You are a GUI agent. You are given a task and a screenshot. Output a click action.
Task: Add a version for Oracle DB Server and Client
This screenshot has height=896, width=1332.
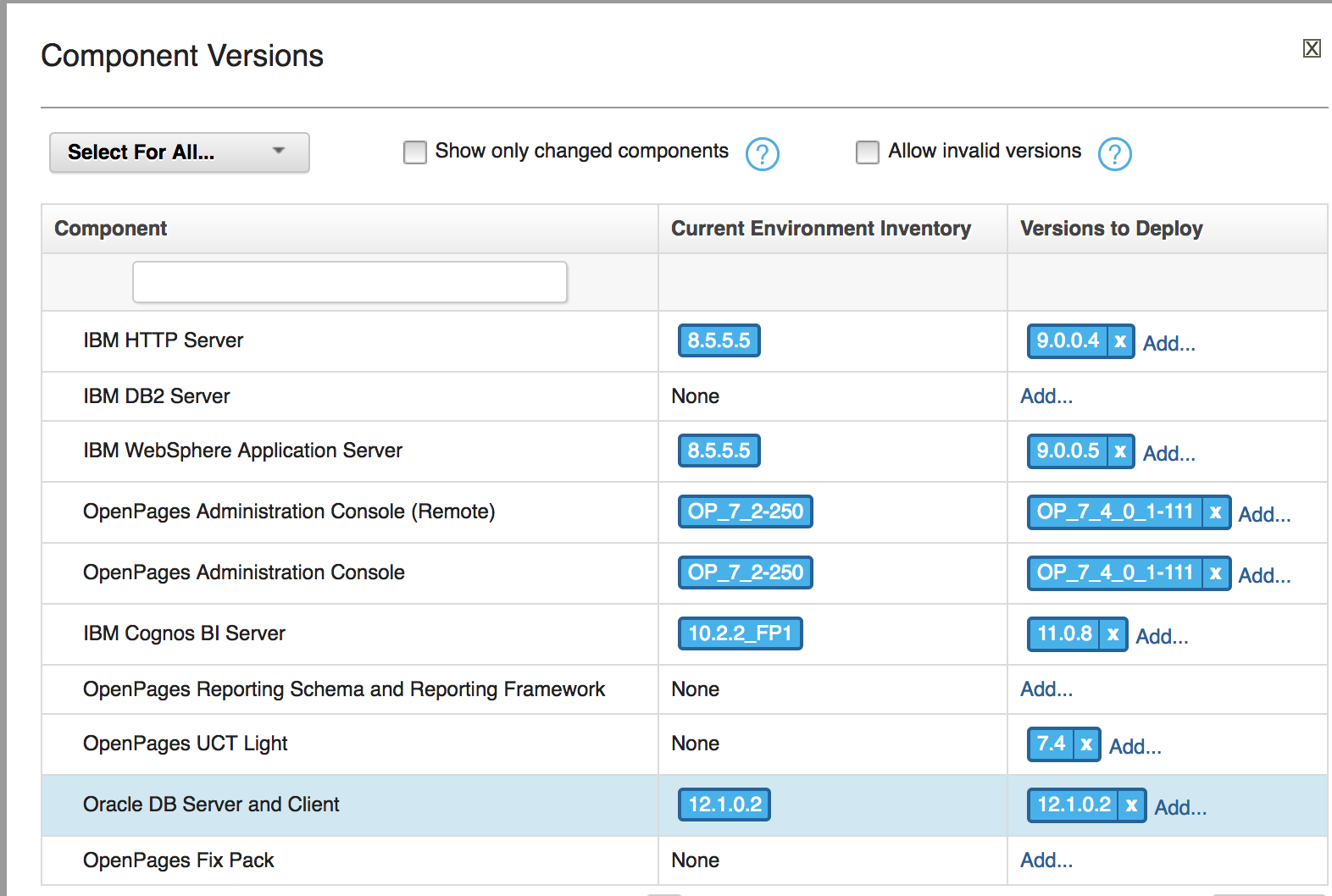coord(1180,807)
